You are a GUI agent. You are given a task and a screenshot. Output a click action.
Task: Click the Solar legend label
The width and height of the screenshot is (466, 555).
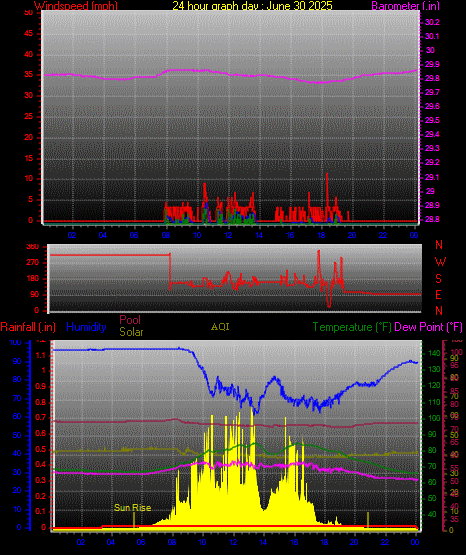(131, 332)
